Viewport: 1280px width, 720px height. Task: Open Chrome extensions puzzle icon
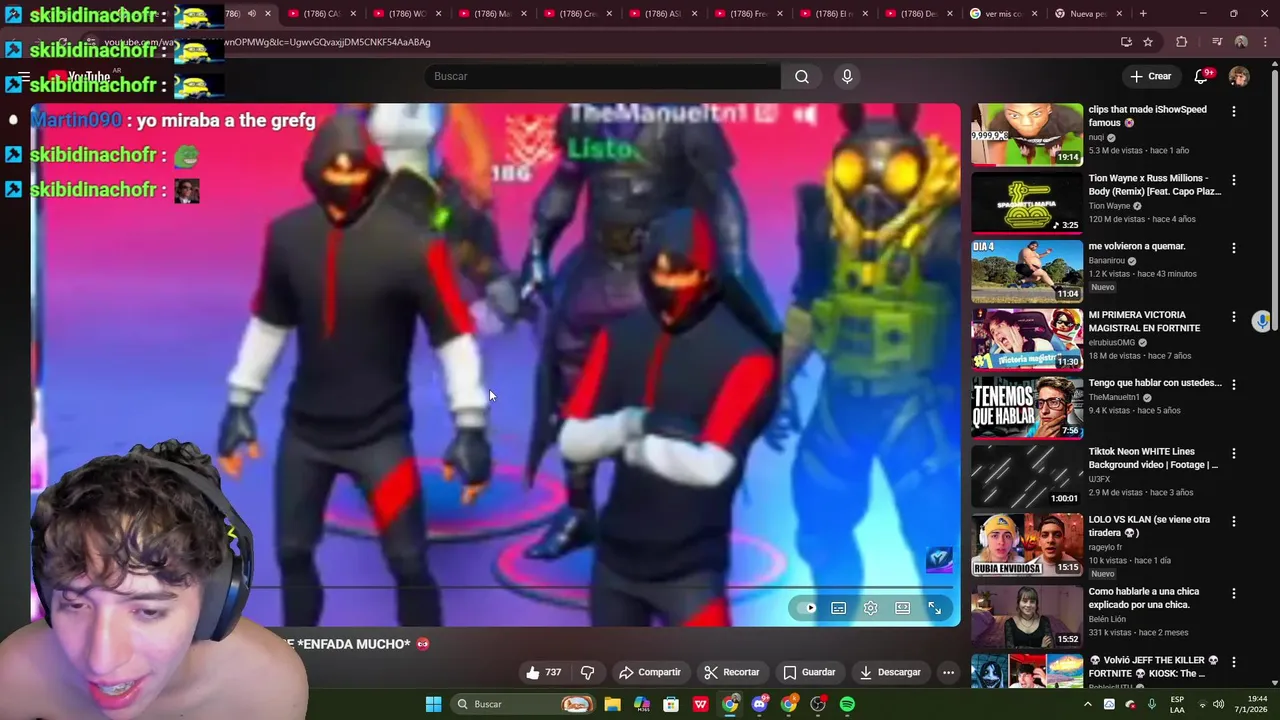pyautogui.click(x=1181, y=42)
